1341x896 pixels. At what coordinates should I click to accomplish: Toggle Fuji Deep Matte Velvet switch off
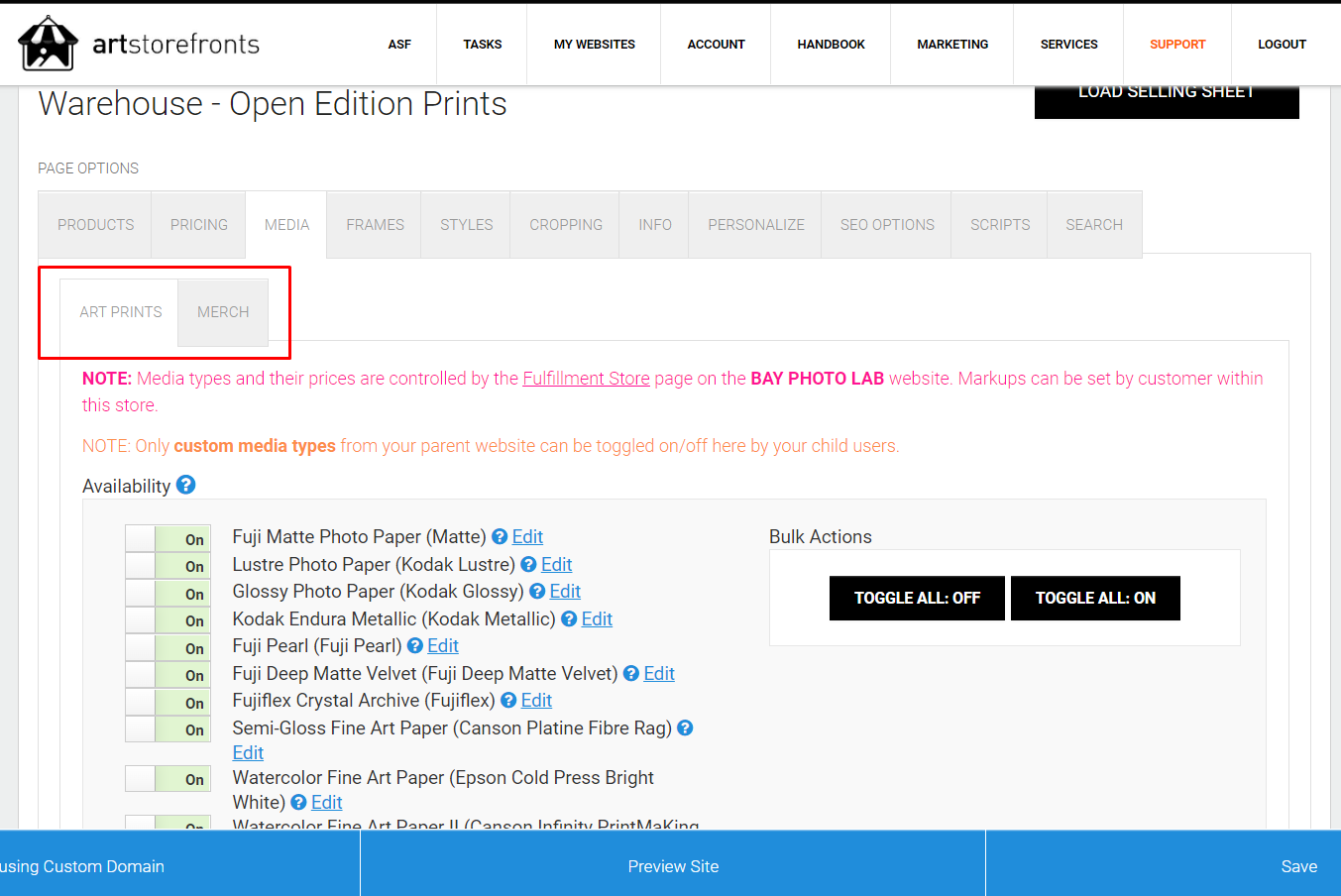click(x=168, y=675)
